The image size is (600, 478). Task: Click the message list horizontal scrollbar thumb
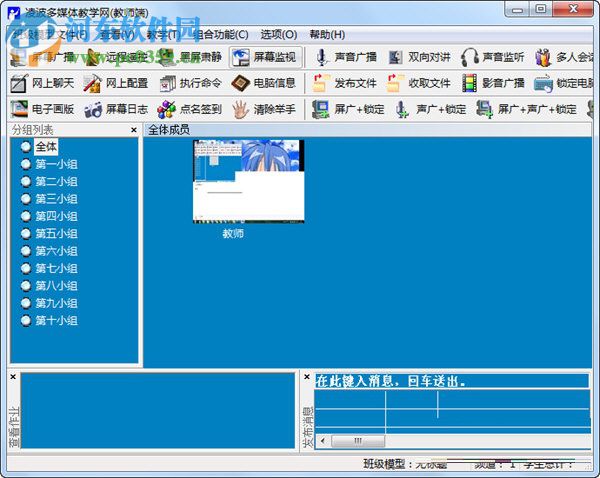pos(358,441)
